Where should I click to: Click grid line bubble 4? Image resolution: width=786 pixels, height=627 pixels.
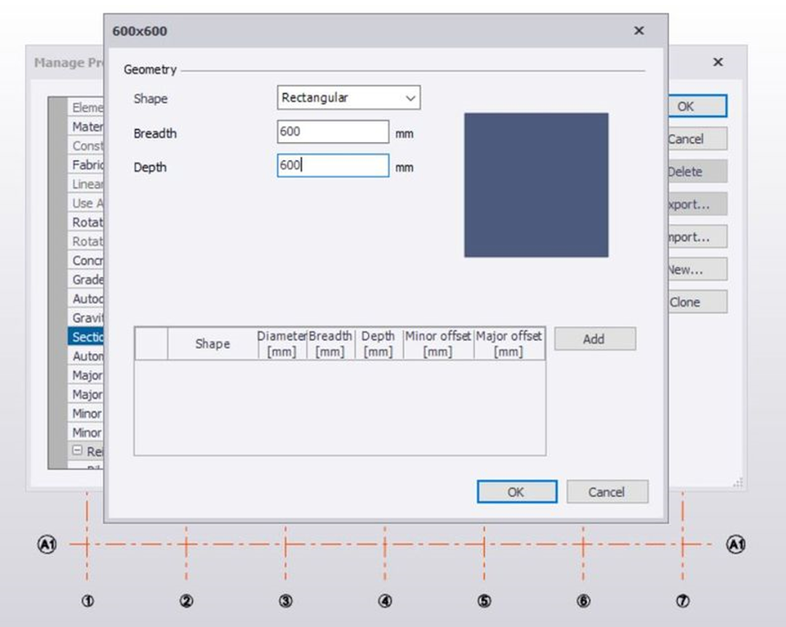(385, 601)
